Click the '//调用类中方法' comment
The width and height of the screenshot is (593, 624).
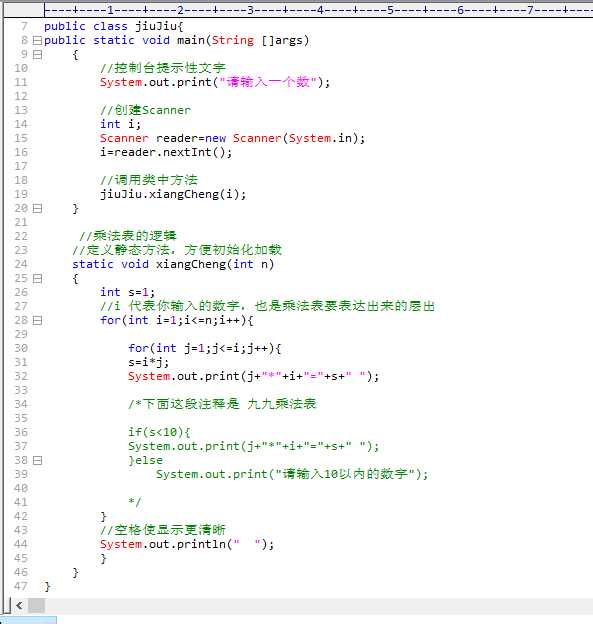pos(149,180)
